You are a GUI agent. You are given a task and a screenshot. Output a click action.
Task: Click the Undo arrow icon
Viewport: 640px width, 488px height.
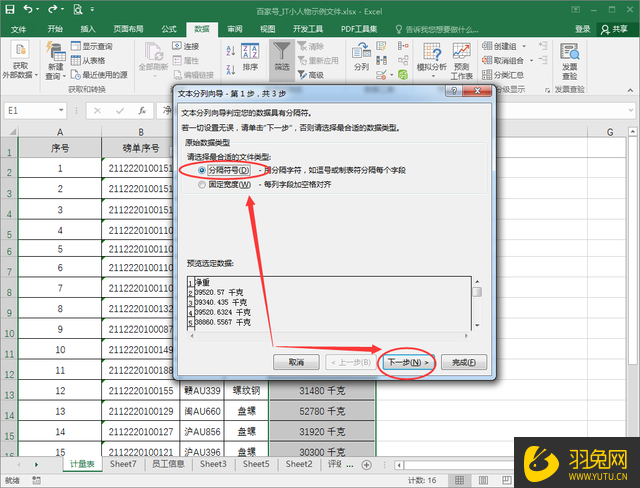27,9
